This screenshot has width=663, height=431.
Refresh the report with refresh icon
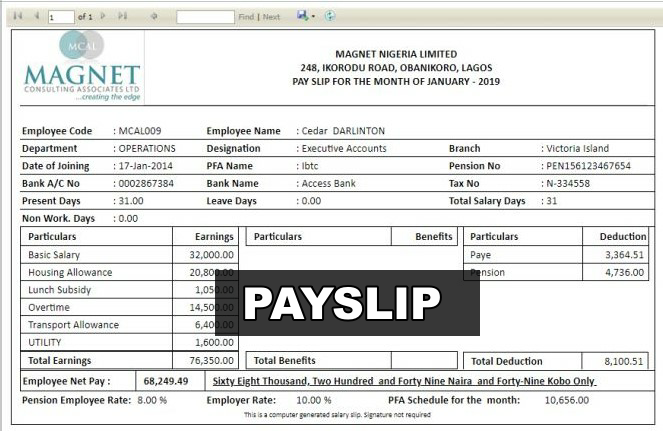330,16
